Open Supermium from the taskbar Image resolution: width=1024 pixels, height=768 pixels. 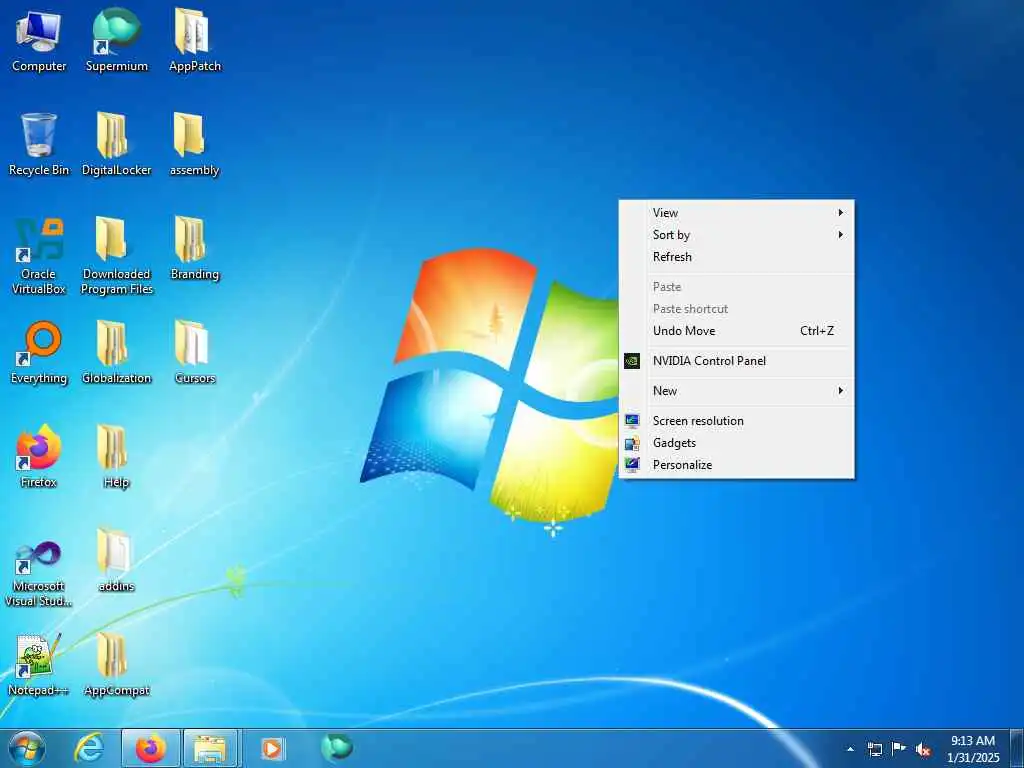click(x=336, y=747)
